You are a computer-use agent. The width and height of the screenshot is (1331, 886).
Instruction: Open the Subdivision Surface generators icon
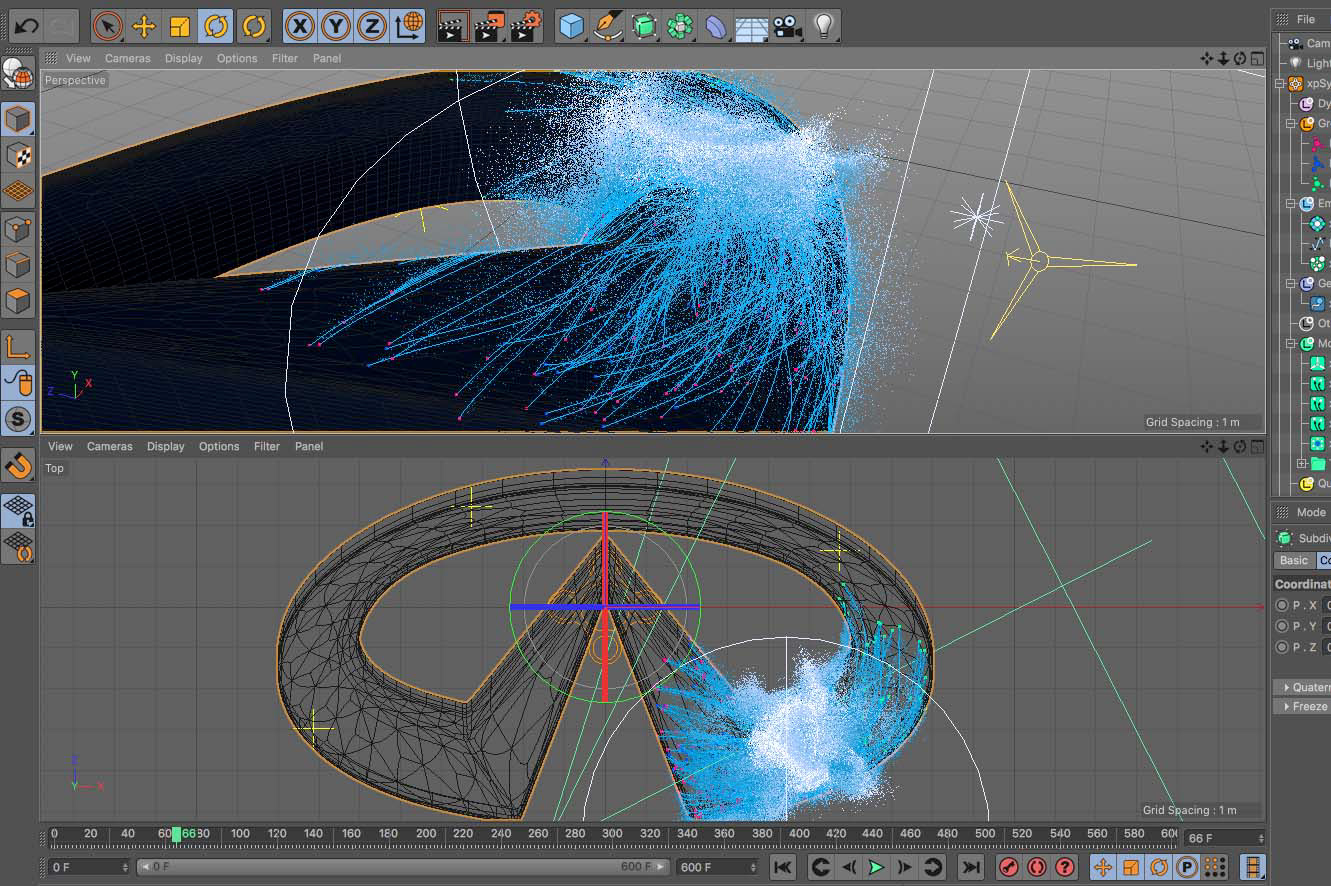coord(645,26)
